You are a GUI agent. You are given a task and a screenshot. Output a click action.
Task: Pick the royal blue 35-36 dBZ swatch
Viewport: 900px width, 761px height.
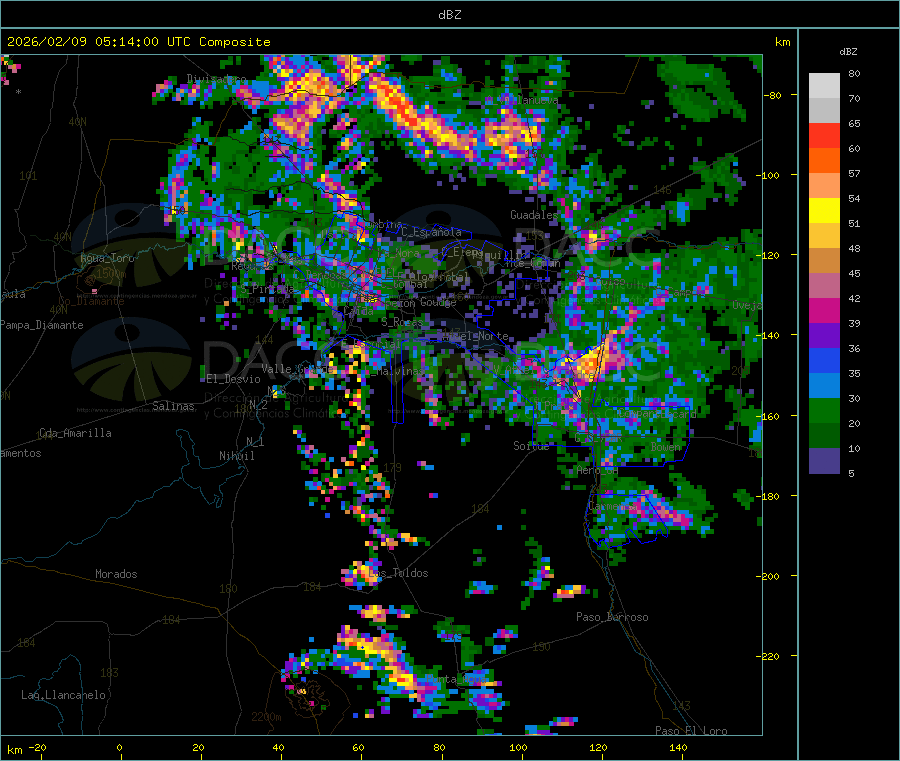(824, 360)
